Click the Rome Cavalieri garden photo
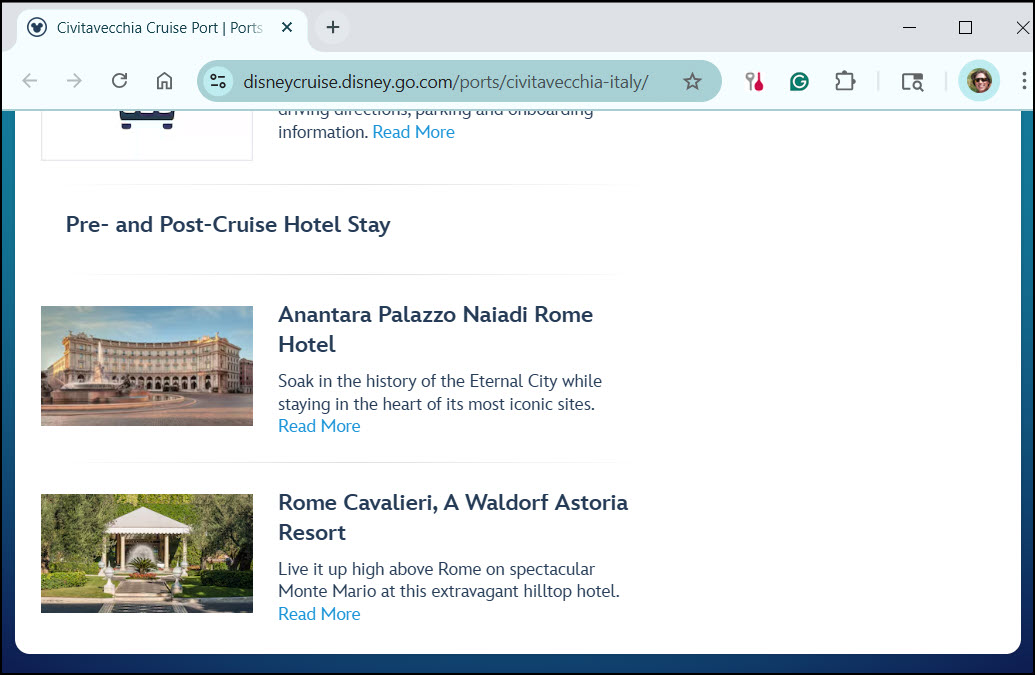The image size is (1035, 675). click(x=147, y=554)
